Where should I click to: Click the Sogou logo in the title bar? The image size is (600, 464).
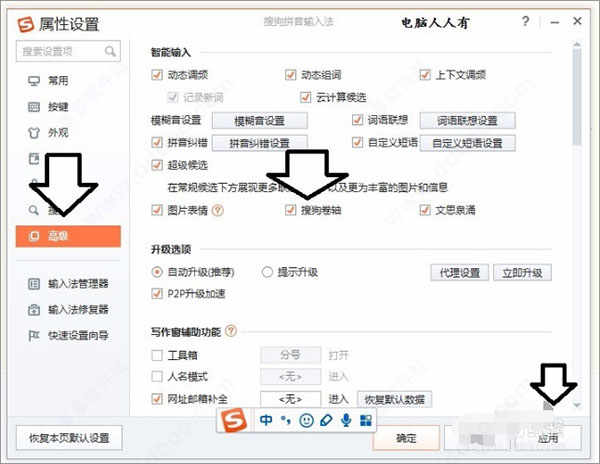[x=26, y=24]
